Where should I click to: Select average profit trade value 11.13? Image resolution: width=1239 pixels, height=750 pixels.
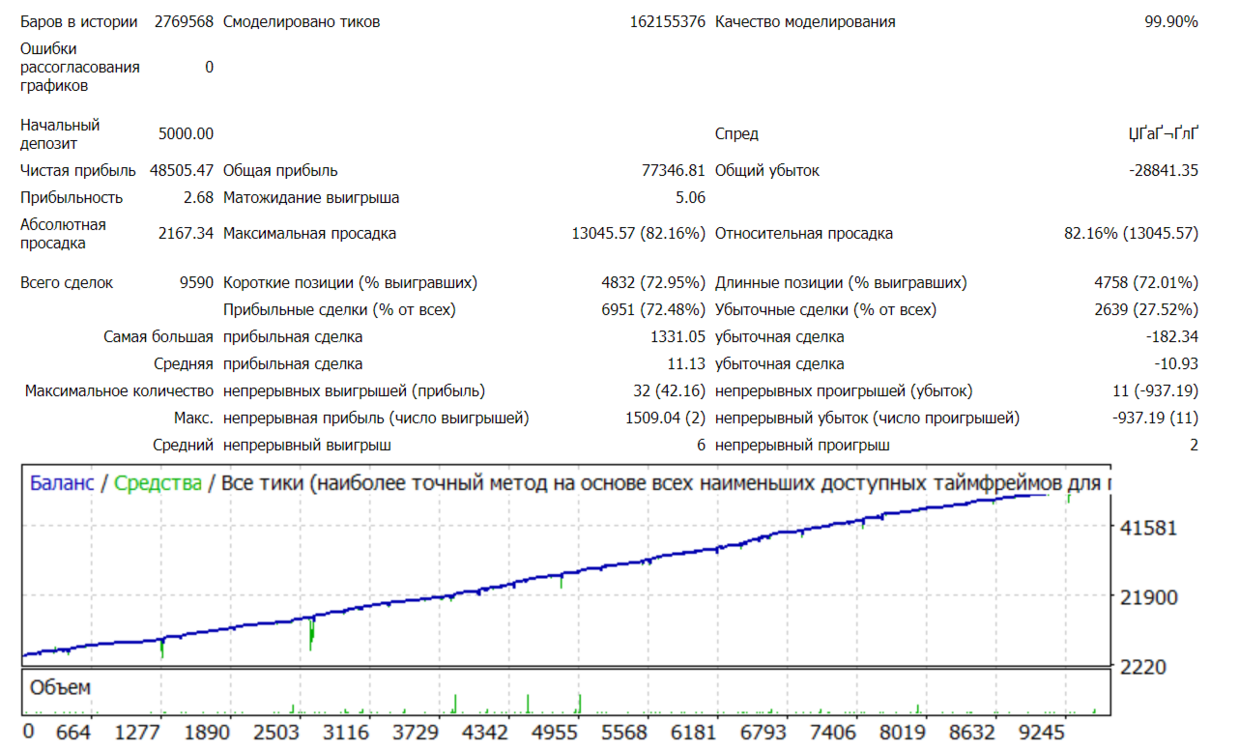pyautogui.click(x=688, y=364)
